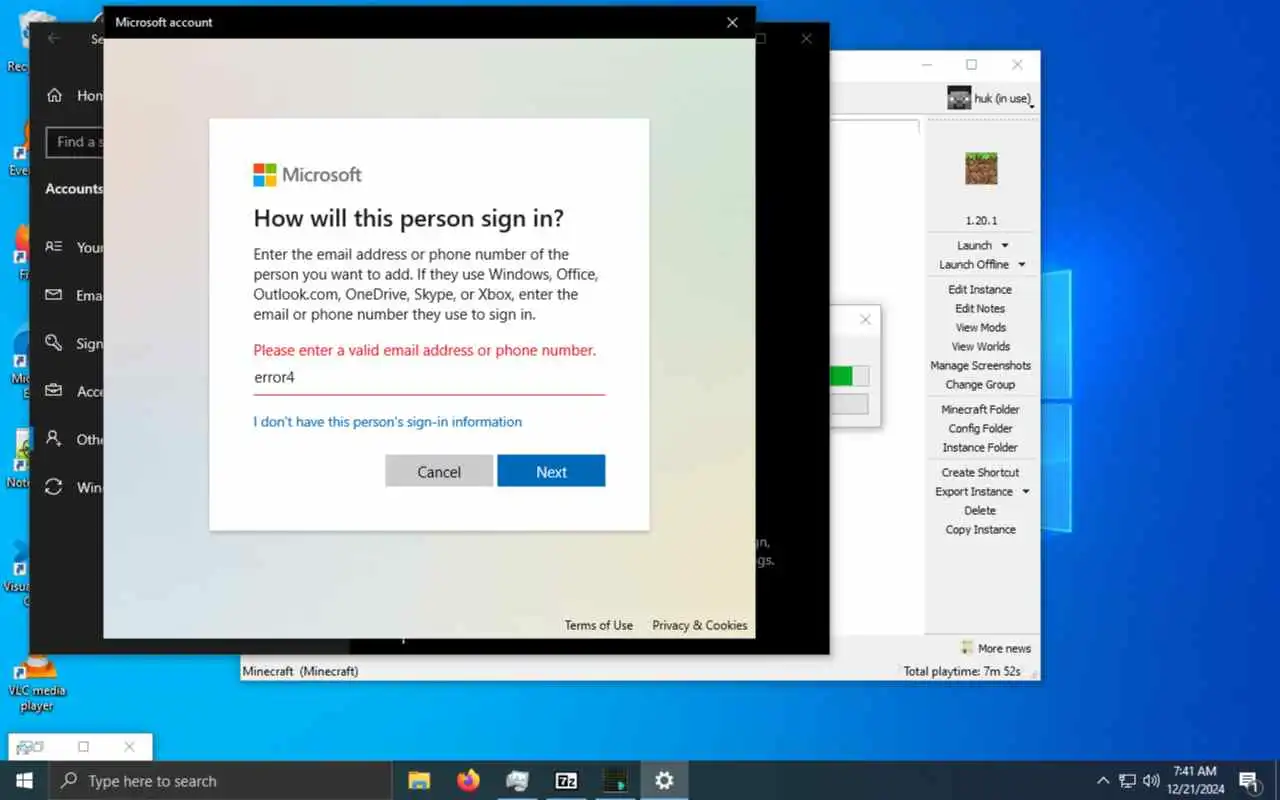Show hidden system tray icons

click(1103, 781)
